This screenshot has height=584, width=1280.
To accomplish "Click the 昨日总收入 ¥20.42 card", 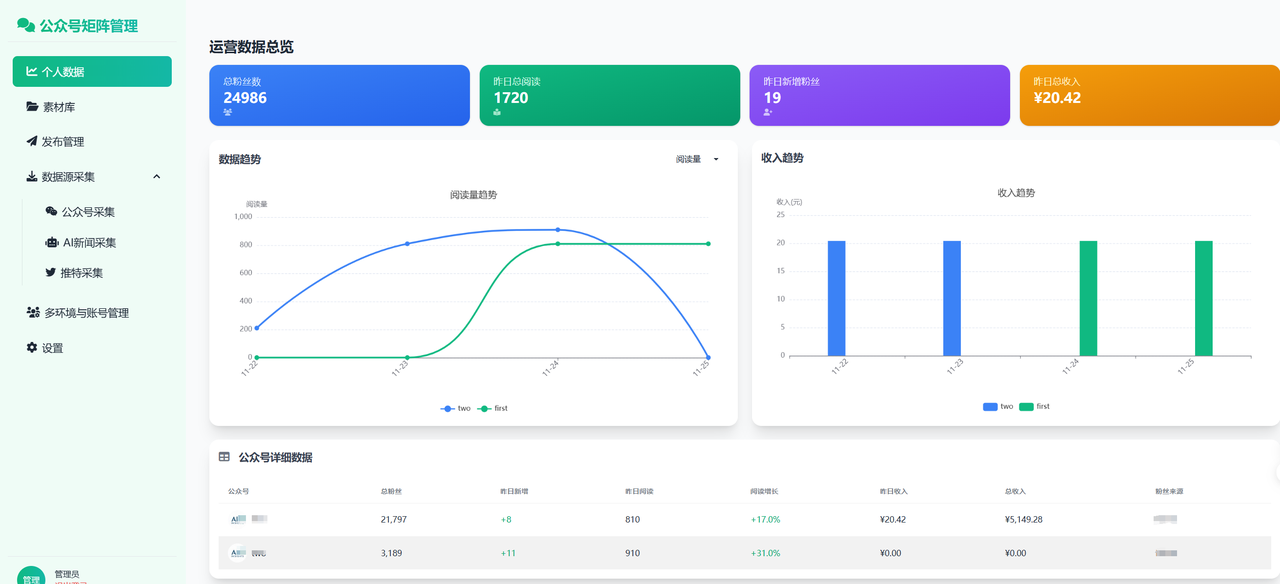I will [1150, 95].
